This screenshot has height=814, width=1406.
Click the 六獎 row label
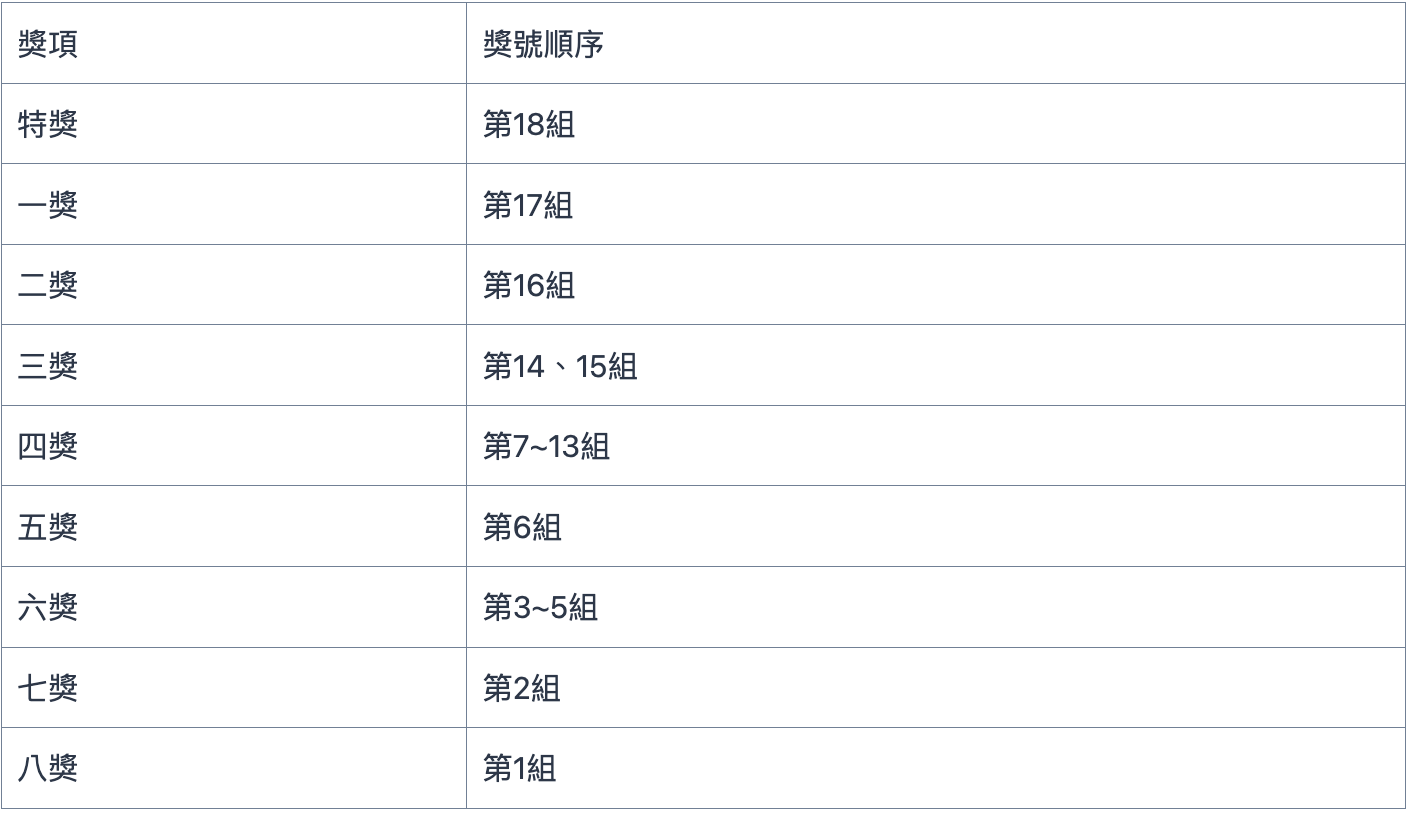point(233,607)
